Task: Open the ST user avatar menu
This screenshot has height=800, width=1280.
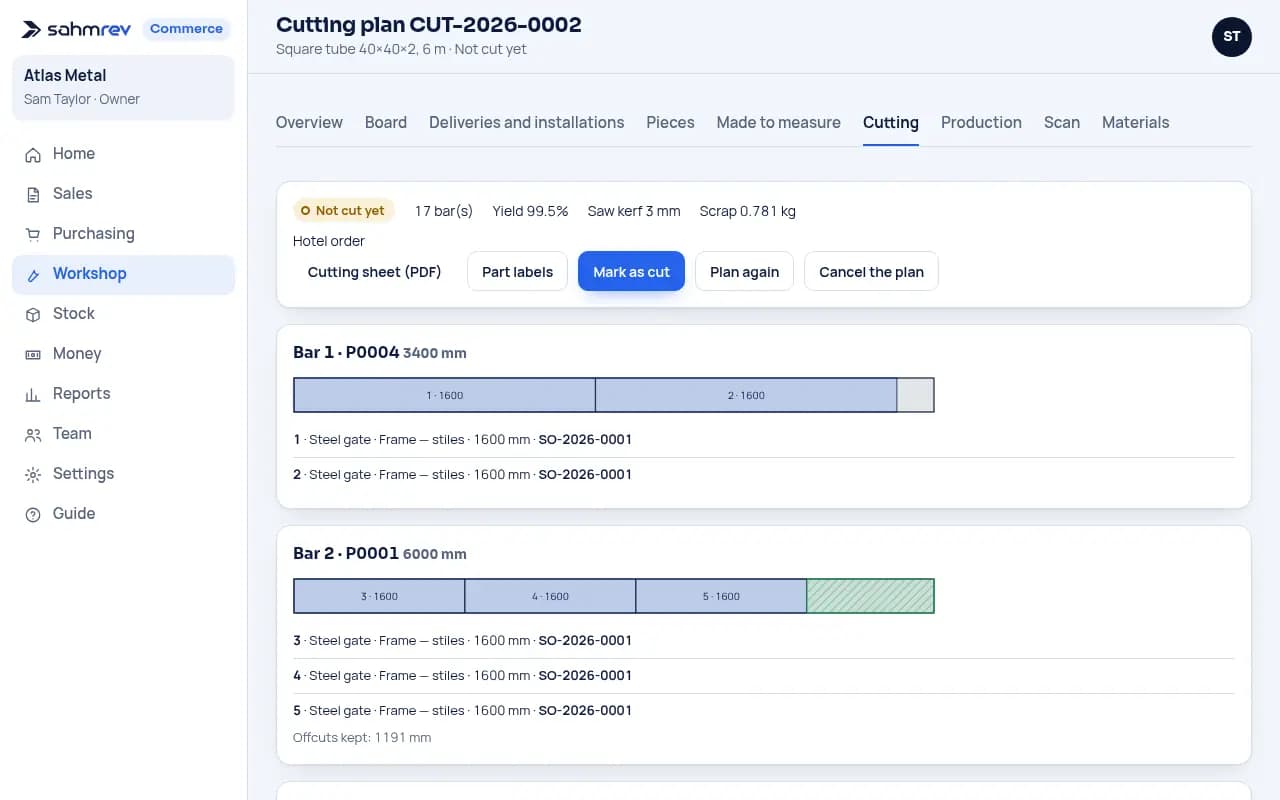Action: pos(1232,36)
